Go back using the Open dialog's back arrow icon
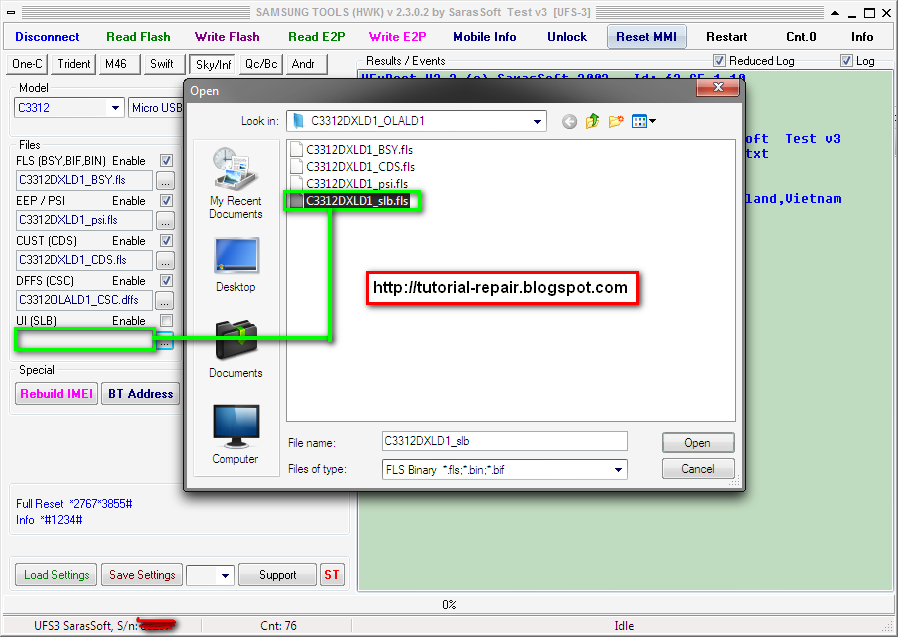Viewport: 898px width, 637px height. click(x=569, y=121)
